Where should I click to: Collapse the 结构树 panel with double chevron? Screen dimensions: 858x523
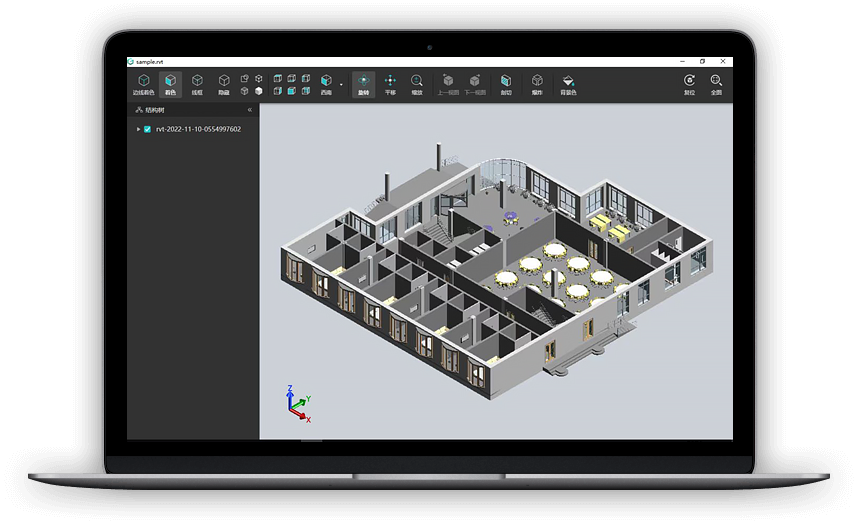249,110
